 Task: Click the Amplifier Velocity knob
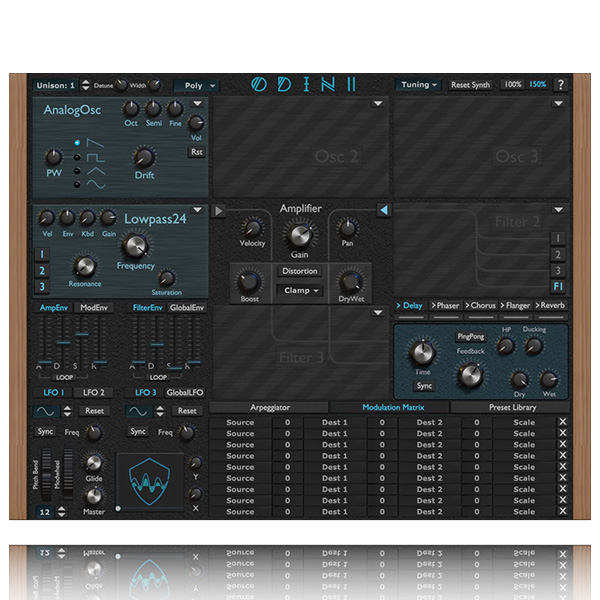(x=252, y=228)
